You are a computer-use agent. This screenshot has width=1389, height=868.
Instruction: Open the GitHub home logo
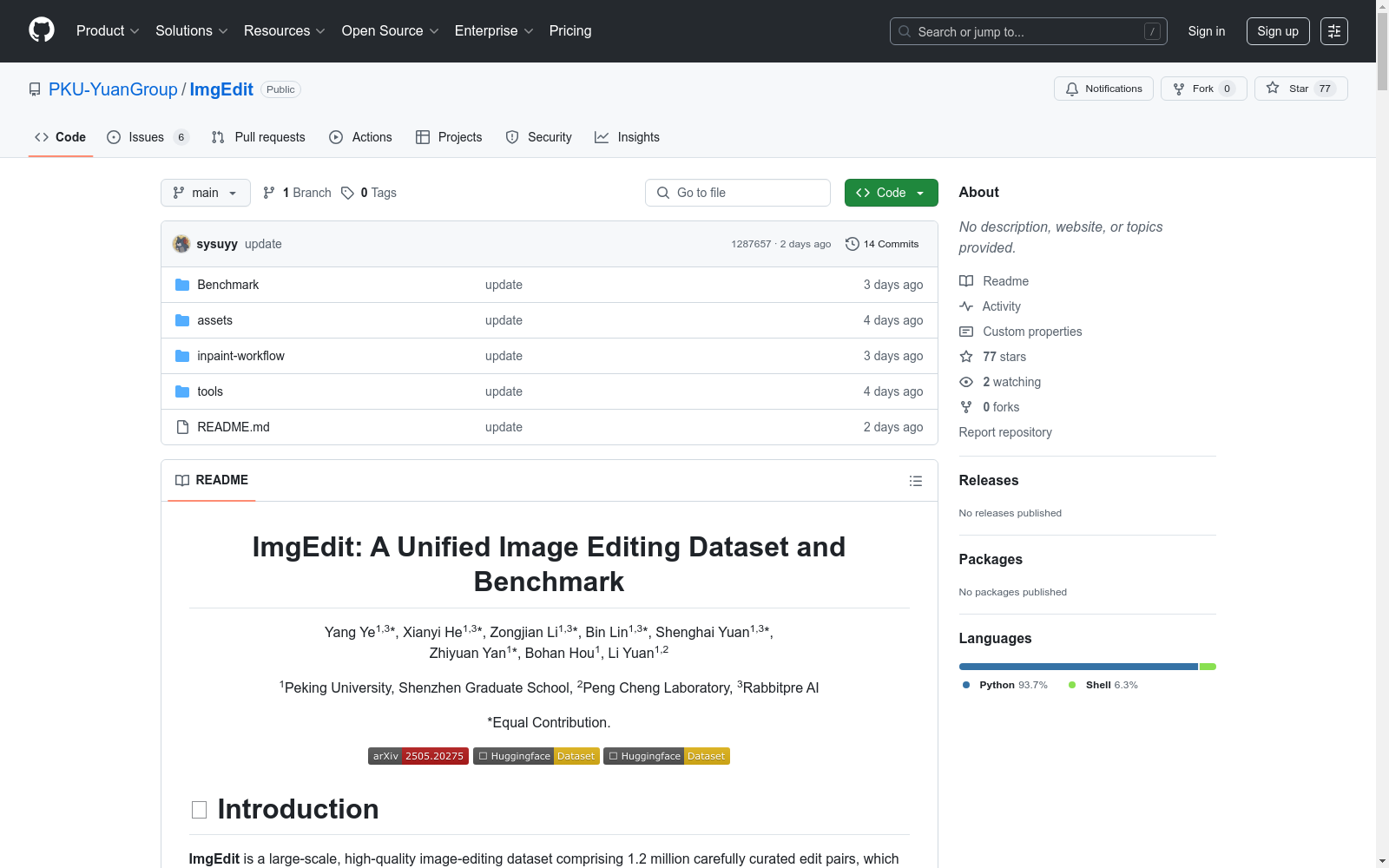(42, 30)
